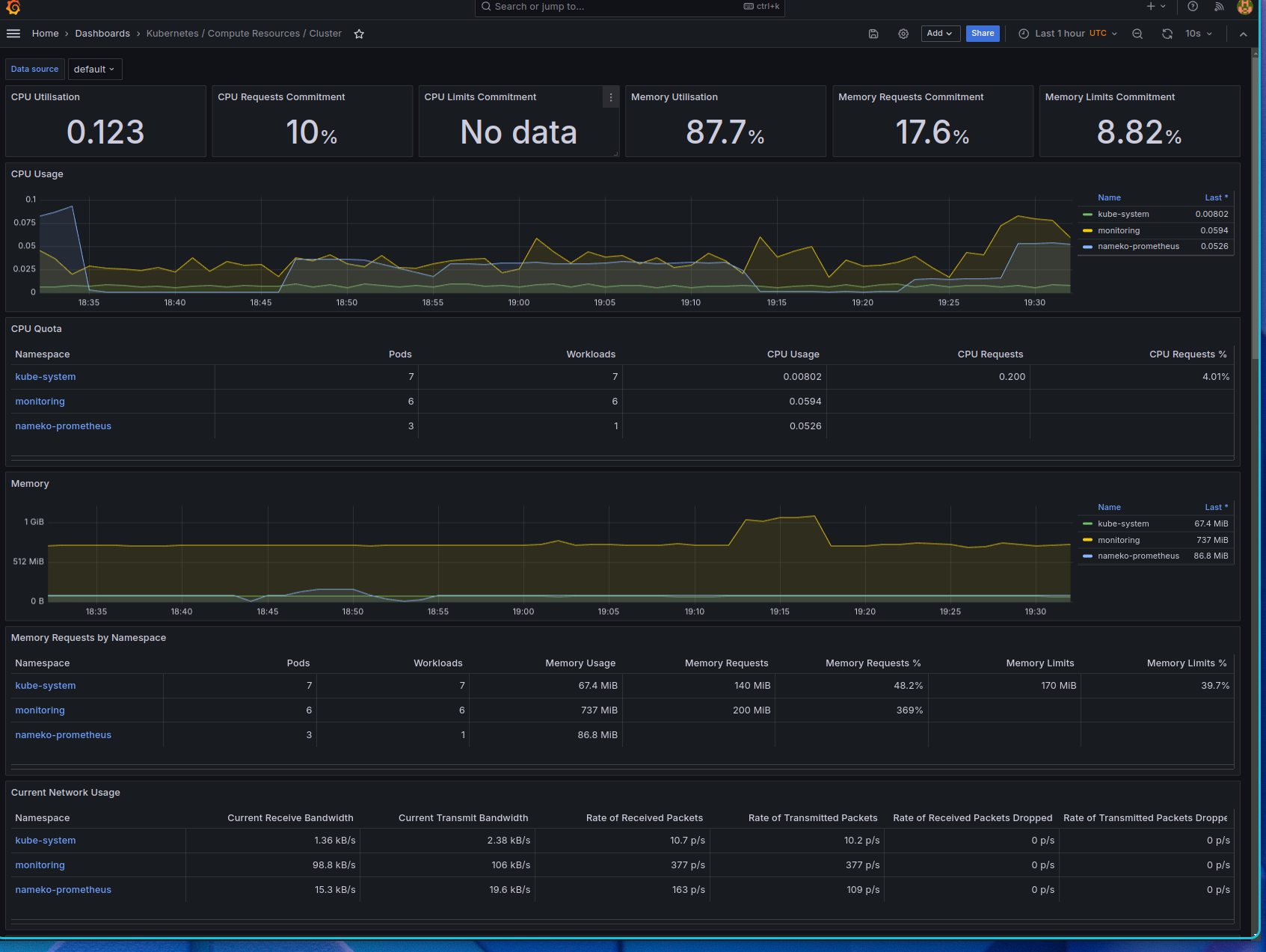Go to Dashboards breadcrumb
This screenshot has width=1266, height=952.
pos(102,34)
